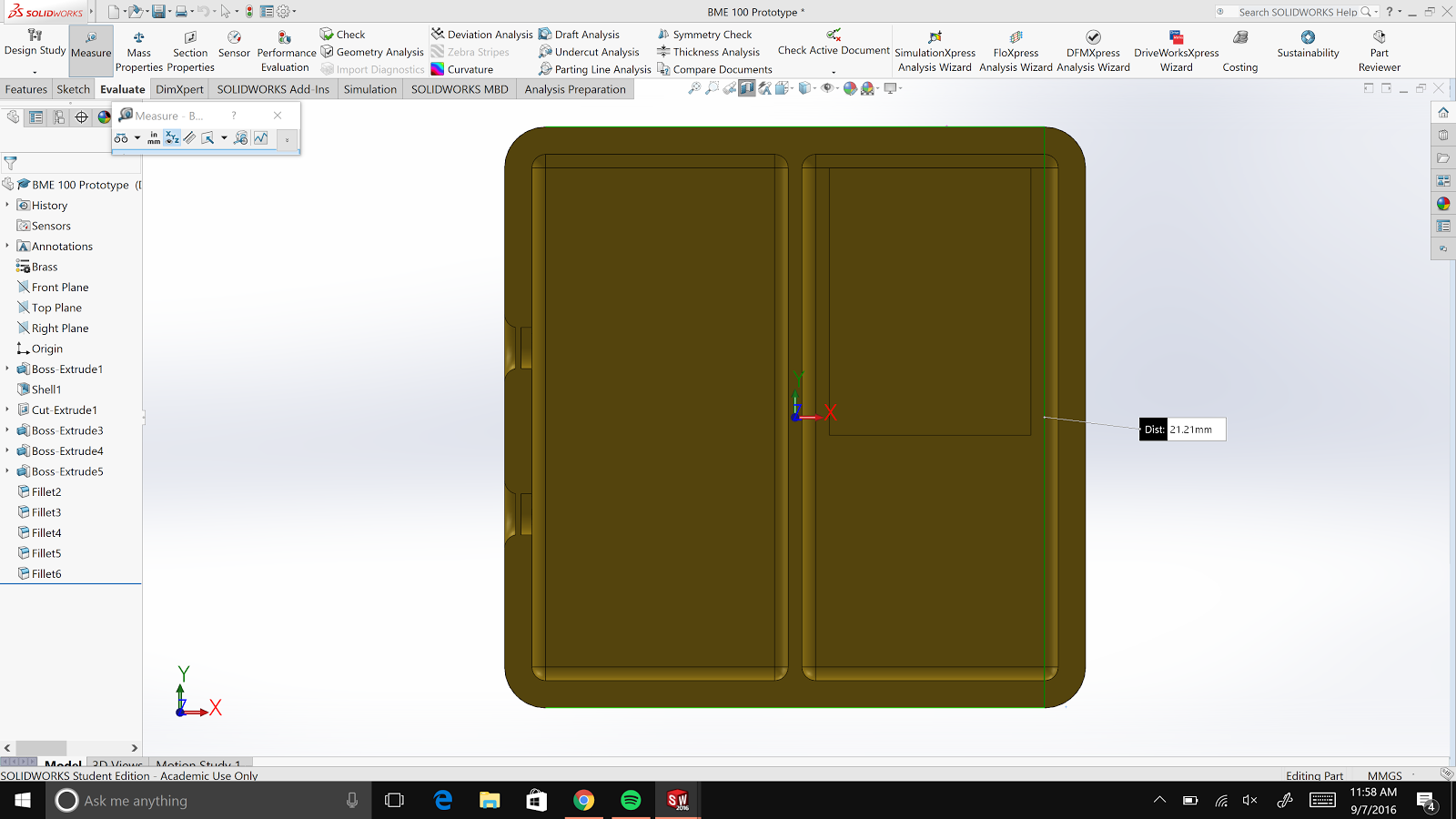Image resolution: width=1456 pixels, height=819 pixels.
Task: Click Point-to-Point measure icon
Action: [x=189, y=138]
